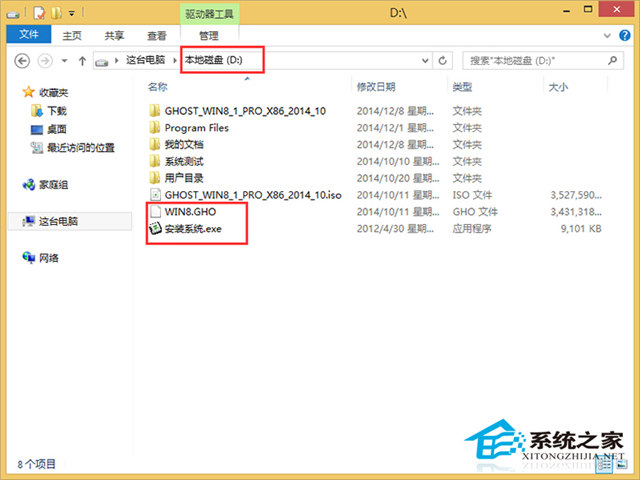Image resolution: width=640 pixels, height=480 pixels.
Task: Select the WIN8.GHO file icon
Action: [155, 212]
